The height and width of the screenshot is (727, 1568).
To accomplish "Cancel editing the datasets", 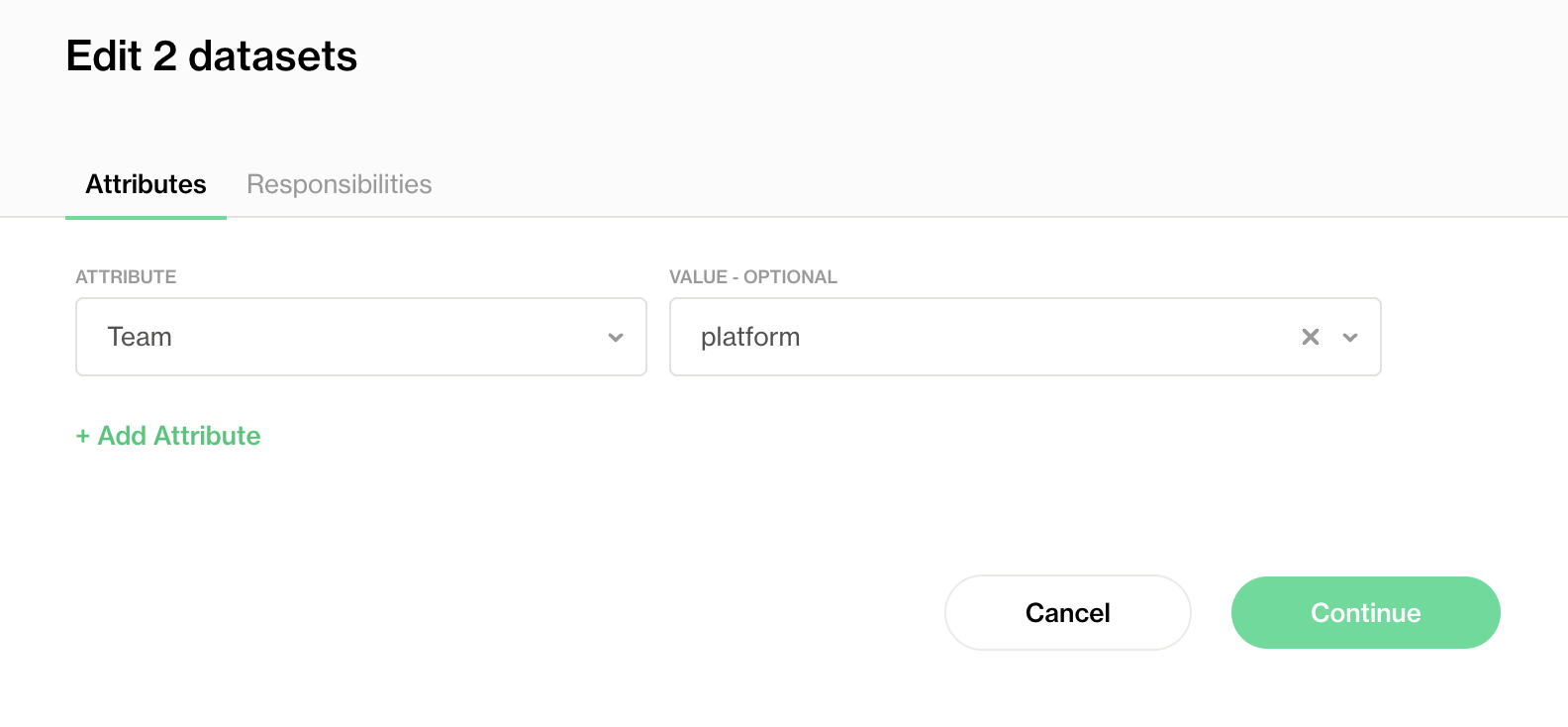I will click(x=1068, y=613).
